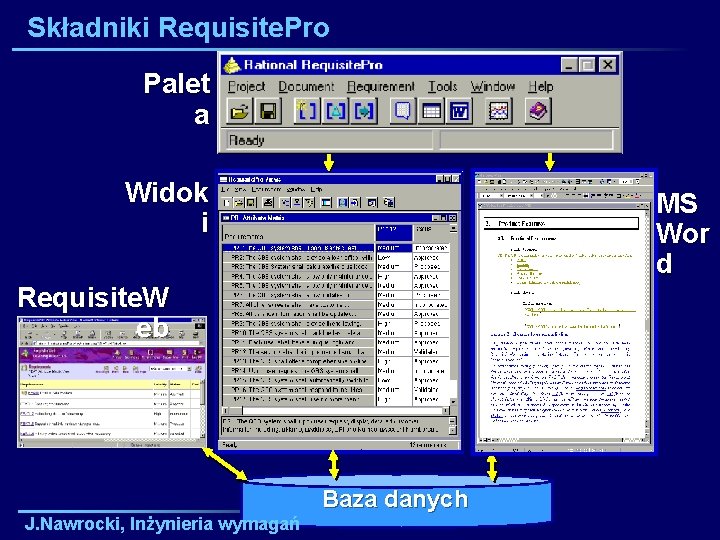
Task: Click the last icon in Views toolbar
Action: click(x=389, y=202)
